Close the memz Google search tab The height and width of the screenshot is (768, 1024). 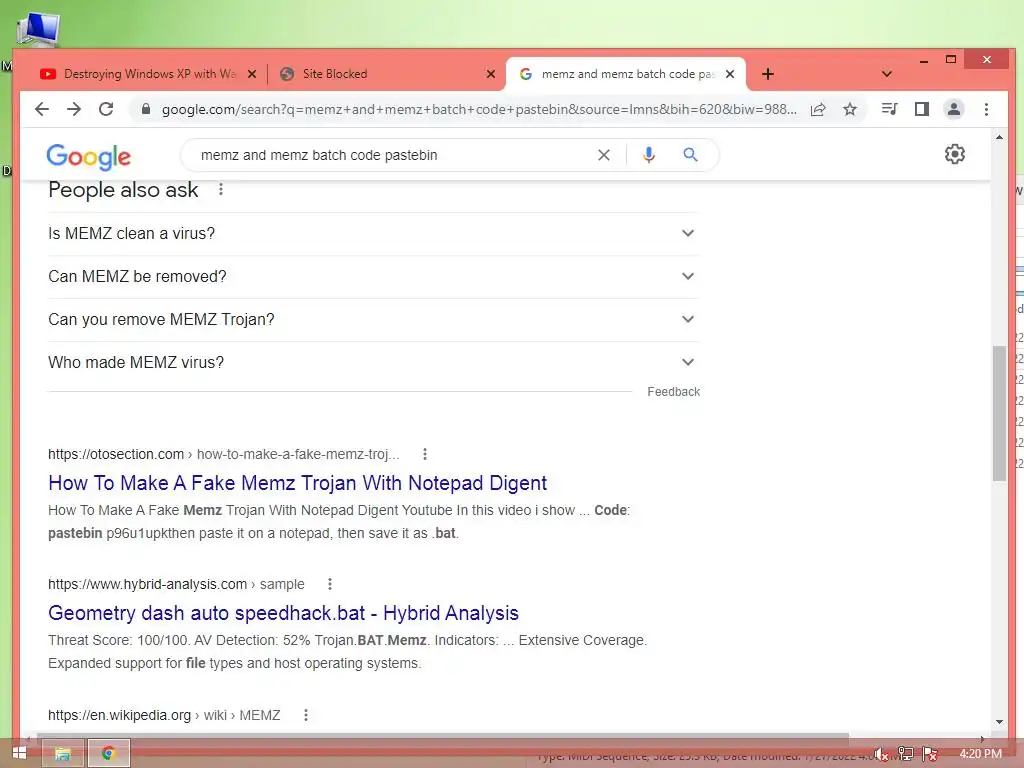(x=730, y=74)
